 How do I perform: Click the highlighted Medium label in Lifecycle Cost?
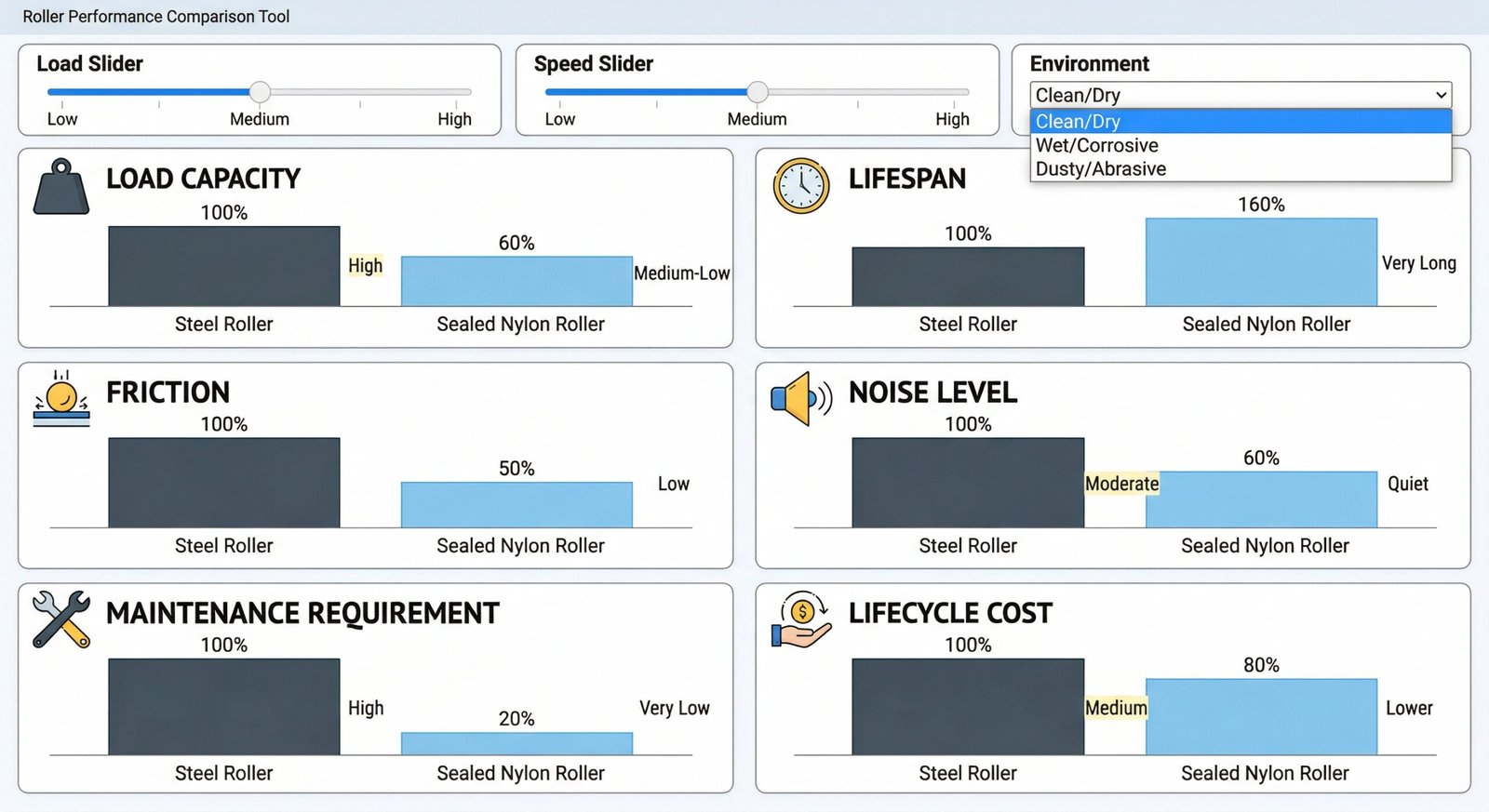click(x=1116, y=708)
